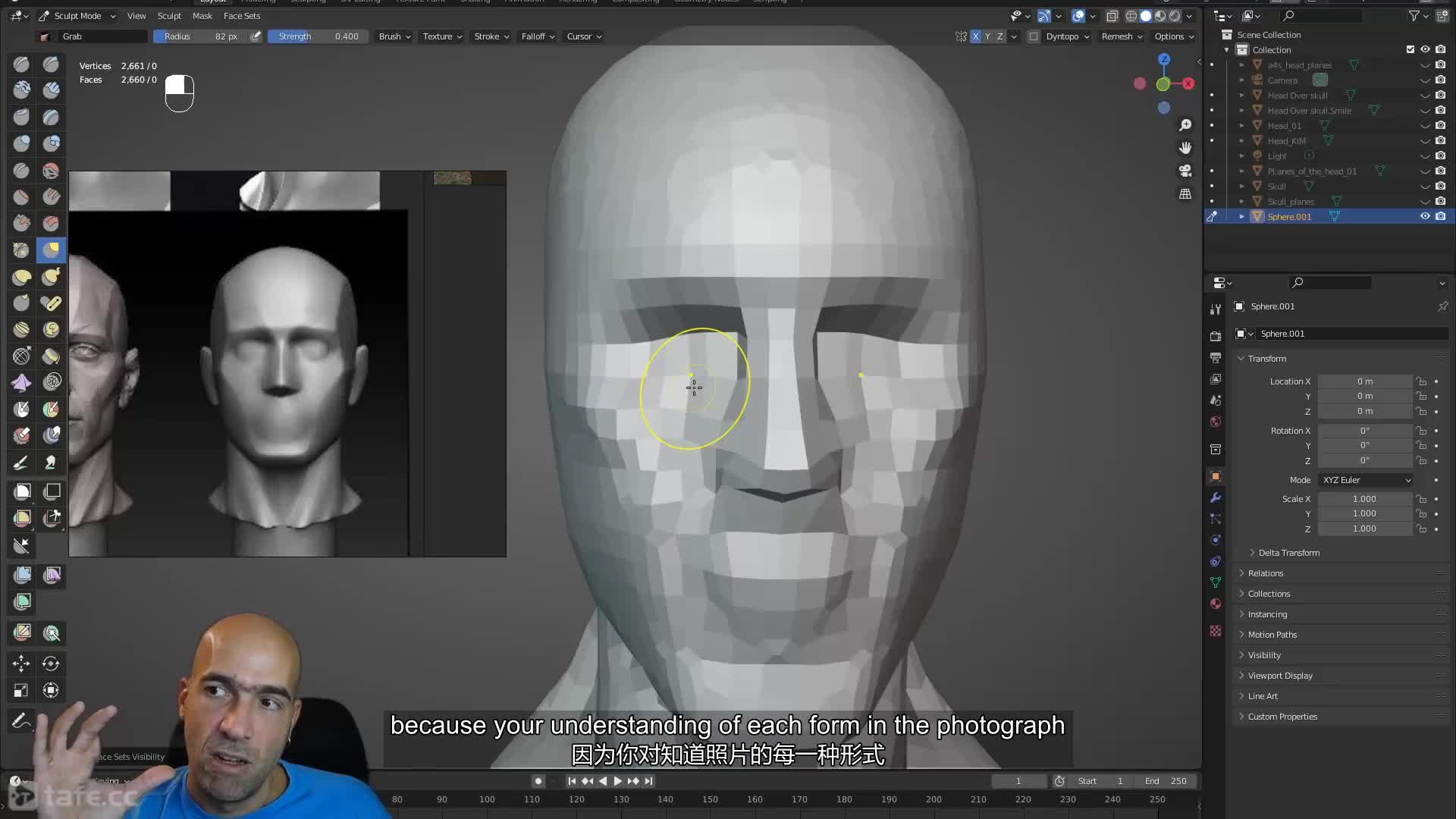Toggle X-ray display in viewport header
1456x819 pixels.
(x=1112, y=16)
